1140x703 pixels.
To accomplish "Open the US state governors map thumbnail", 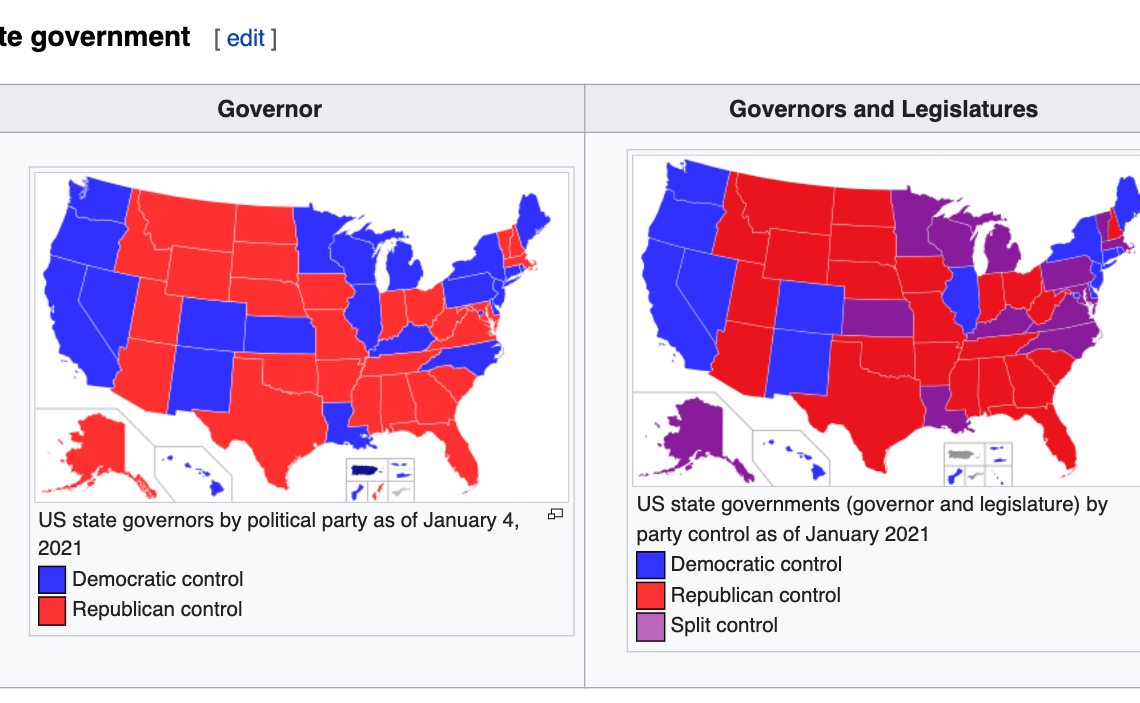I will coord(302,337).
